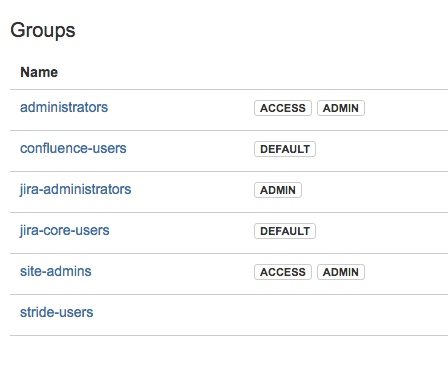The width and height of the screenshot is (448, 389).
Task: Open the stride-users group link
Action: click(x=57, y=312)
